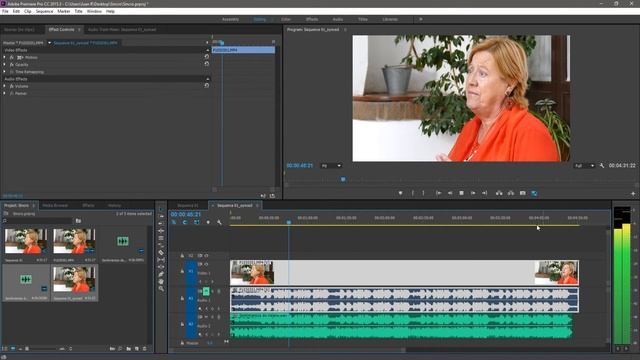This screenshot has width=640, height=360.
Task: Click the Export Frame camera icon
Action: [522, 193]
